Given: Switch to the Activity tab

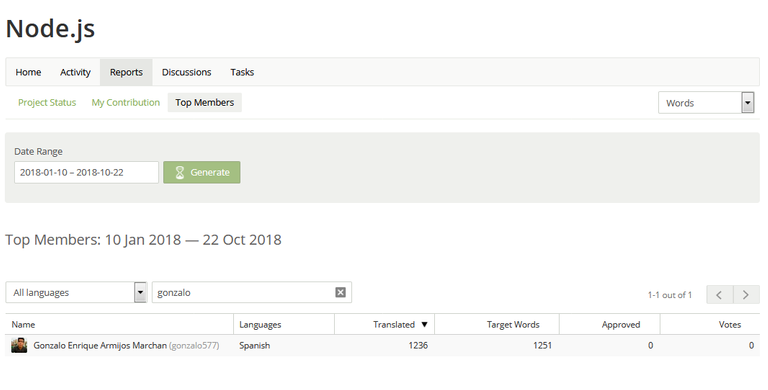Looking at the screenshot, I should pyautogui.click(x=75, y=72).
